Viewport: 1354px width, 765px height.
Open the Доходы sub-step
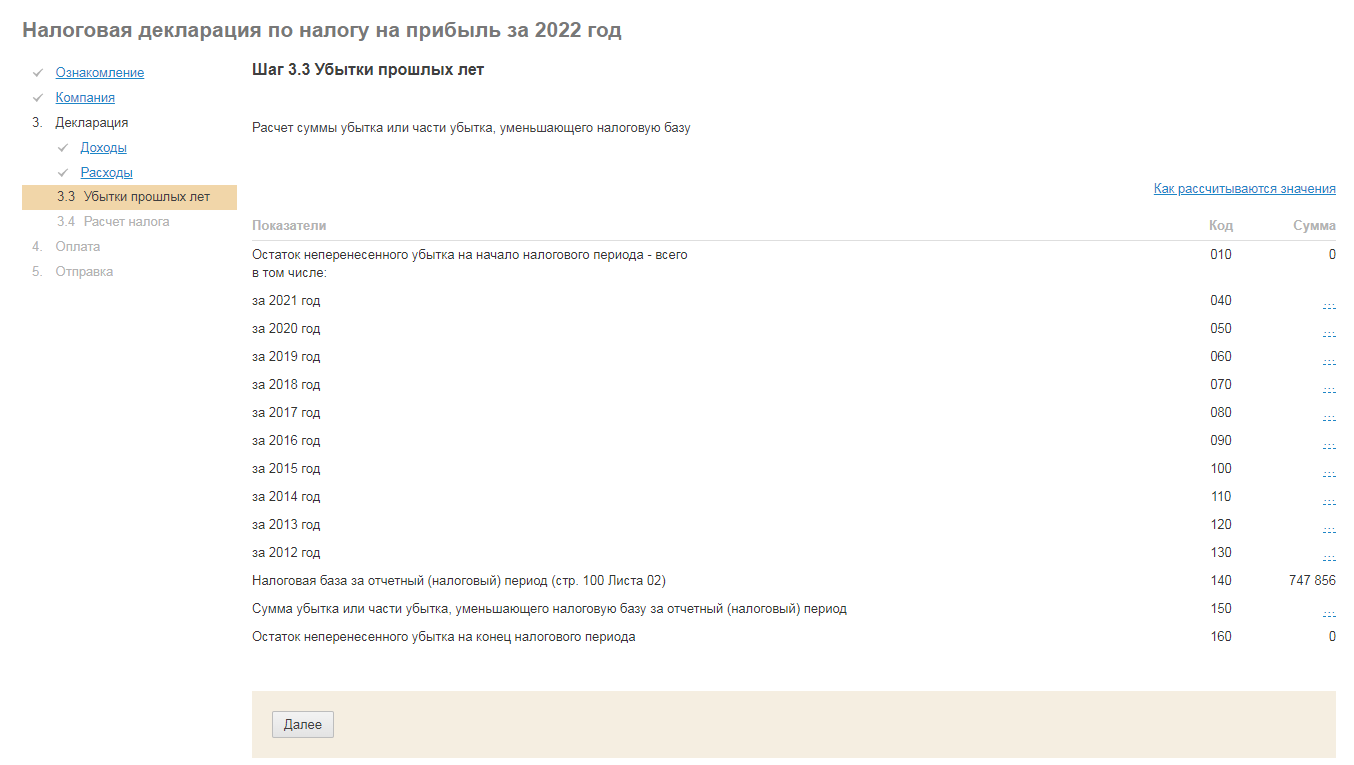(103, 148)
